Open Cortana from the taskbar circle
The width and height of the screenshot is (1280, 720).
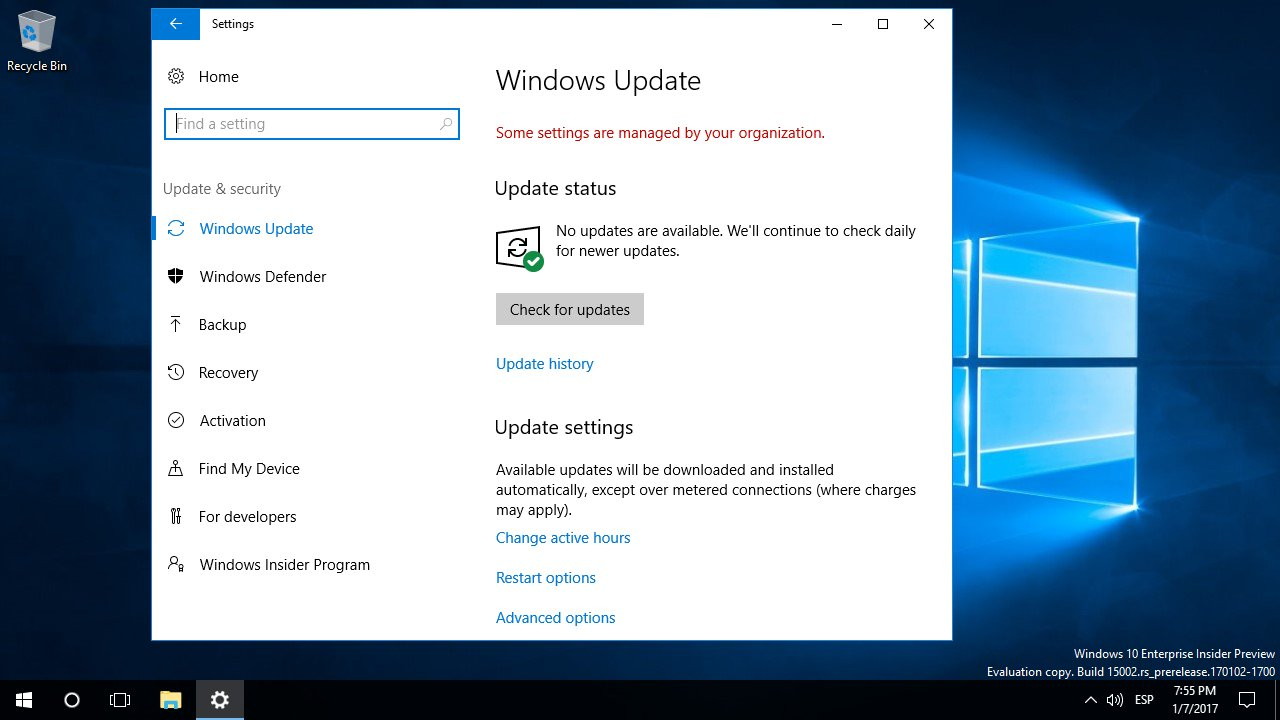tap(72, 700)
